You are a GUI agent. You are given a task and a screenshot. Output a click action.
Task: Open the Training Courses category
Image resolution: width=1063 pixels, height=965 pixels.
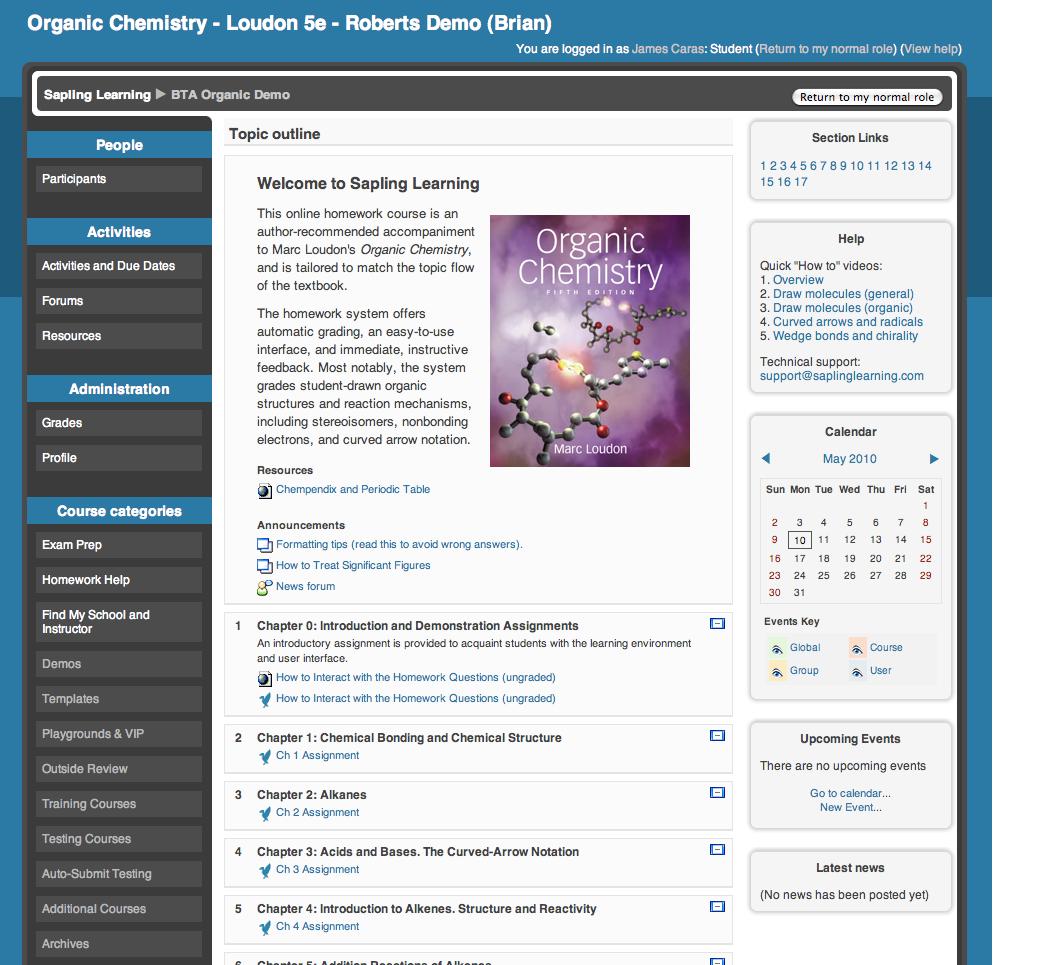[119, 804]
